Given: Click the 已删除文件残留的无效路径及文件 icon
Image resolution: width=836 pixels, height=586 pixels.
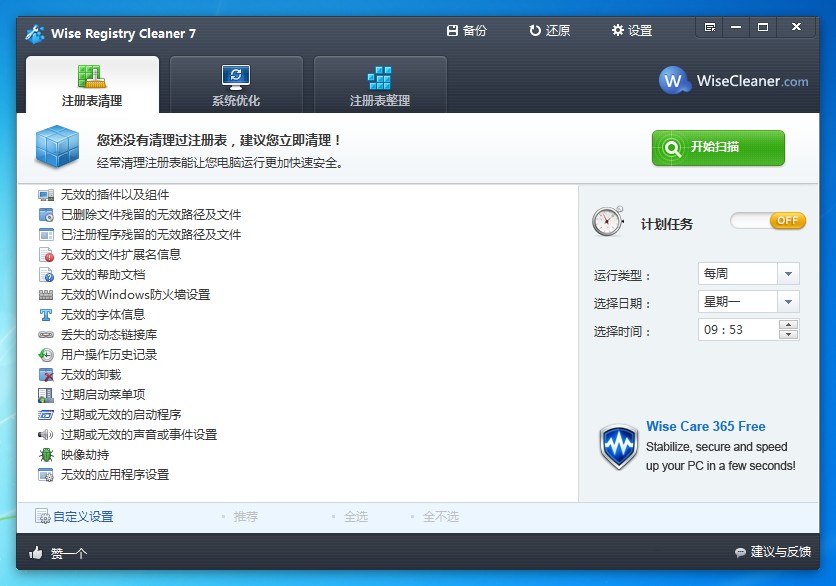Looking at the screenshot, I should [46, 215].
